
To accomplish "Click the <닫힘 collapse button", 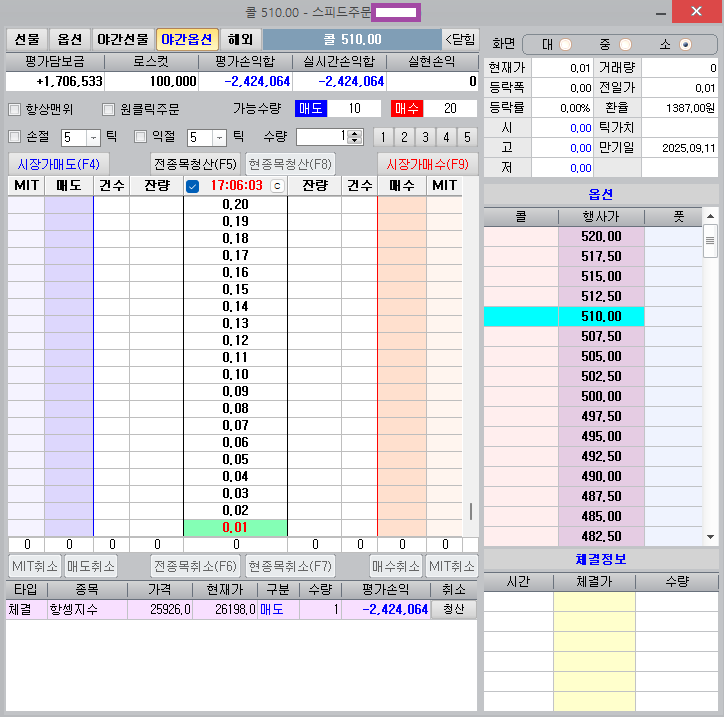I will [x=460, y=39].
